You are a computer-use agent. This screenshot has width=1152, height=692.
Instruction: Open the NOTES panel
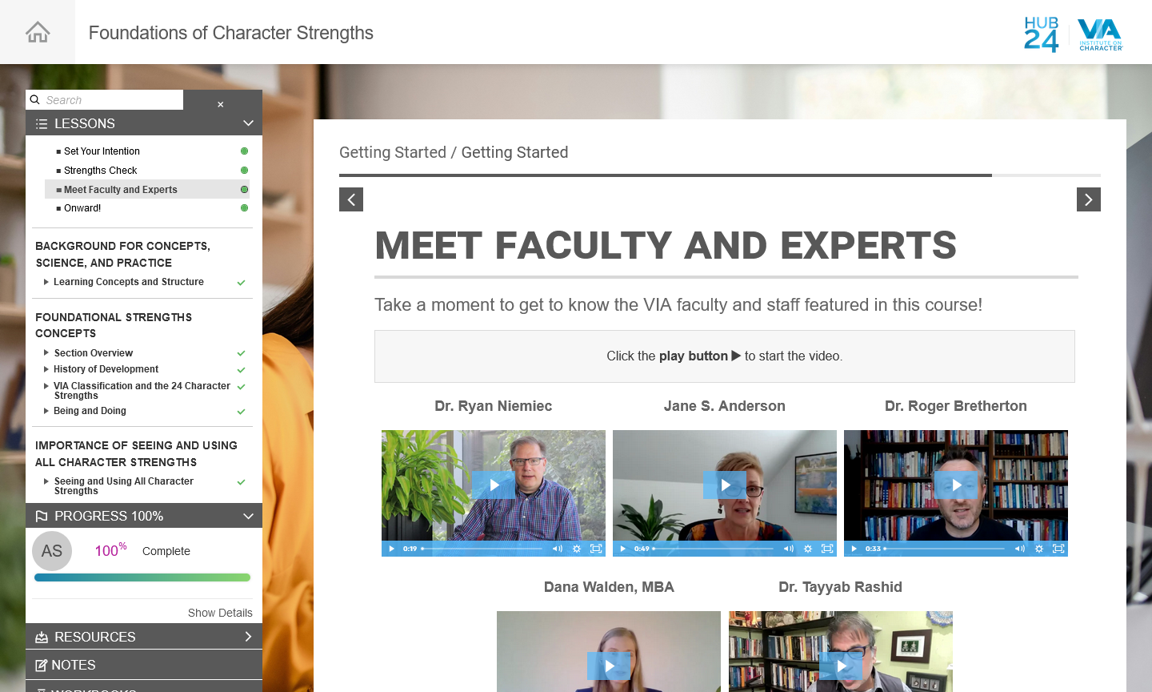pyautogui.click(x=74, y=665)
